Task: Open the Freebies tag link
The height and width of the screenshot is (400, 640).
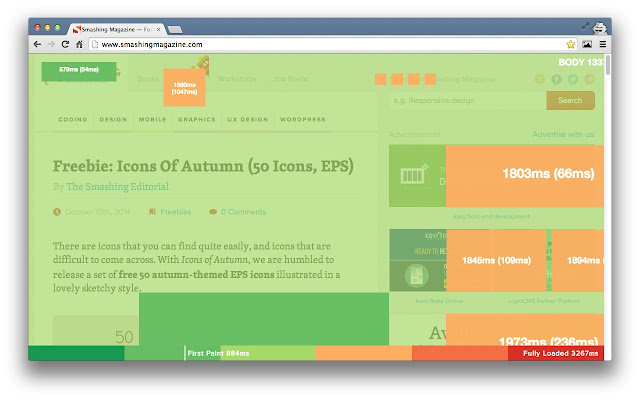Action: click(176, 212)
